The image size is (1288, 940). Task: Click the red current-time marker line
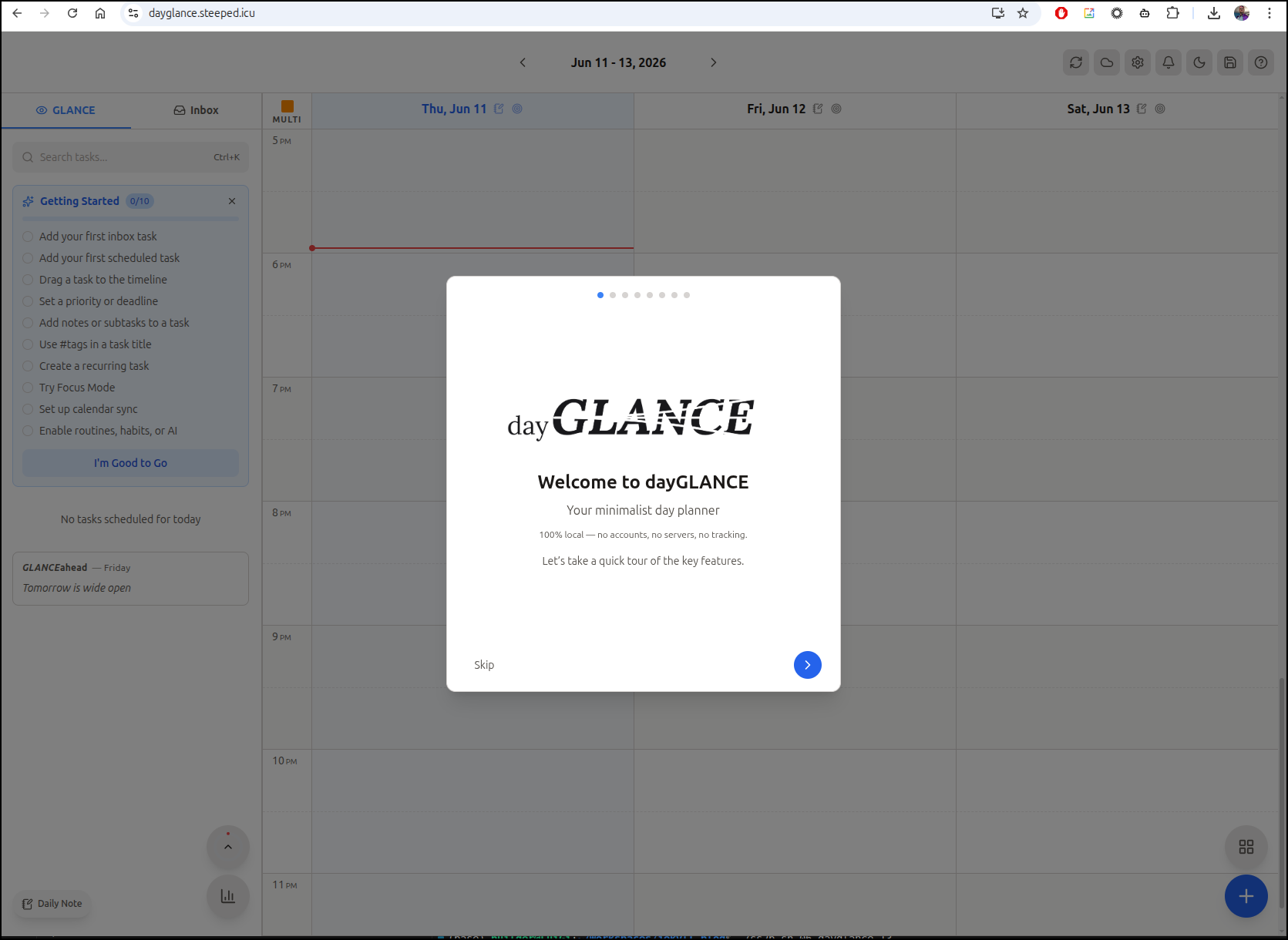(x=472, y=248)
